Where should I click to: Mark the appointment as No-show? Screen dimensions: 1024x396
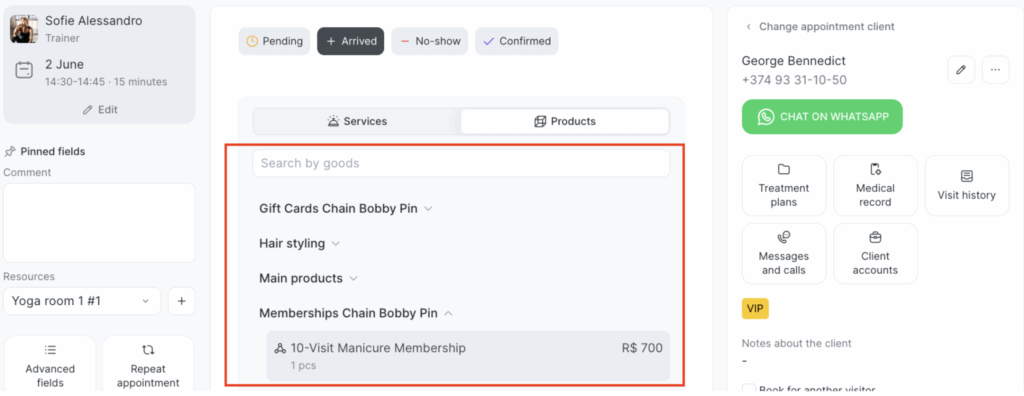tap(430, 41)
